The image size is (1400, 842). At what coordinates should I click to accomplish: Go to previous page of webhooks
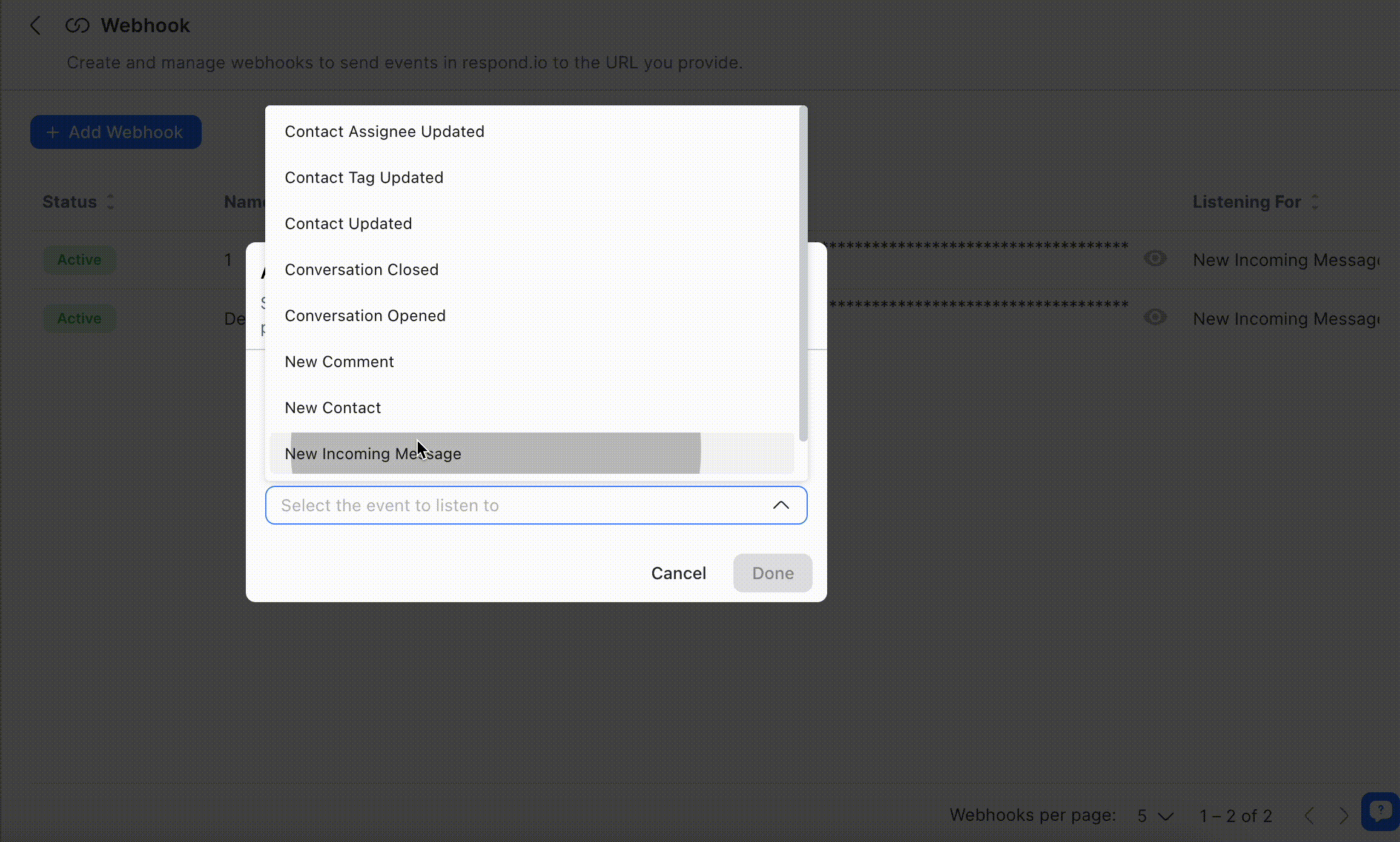pyautogui.click(x=1309, y=816)
